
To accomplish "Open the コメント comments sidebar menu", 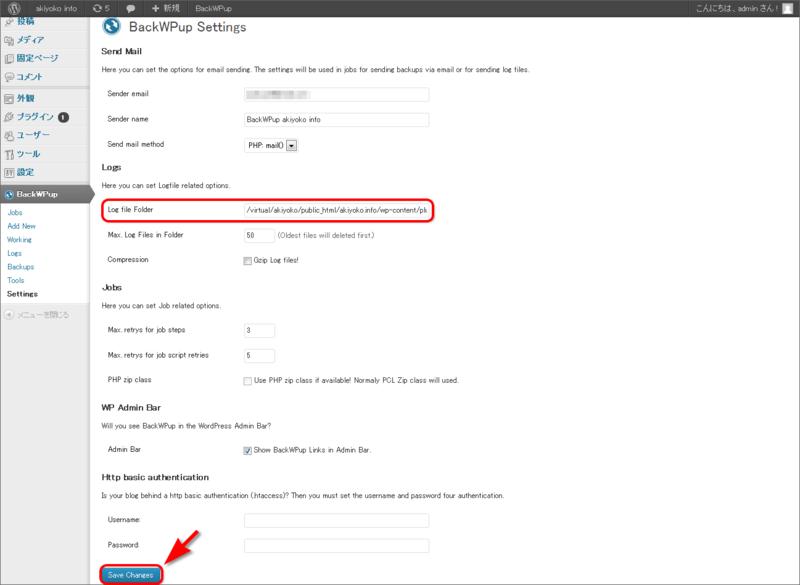I will [29, 77].
